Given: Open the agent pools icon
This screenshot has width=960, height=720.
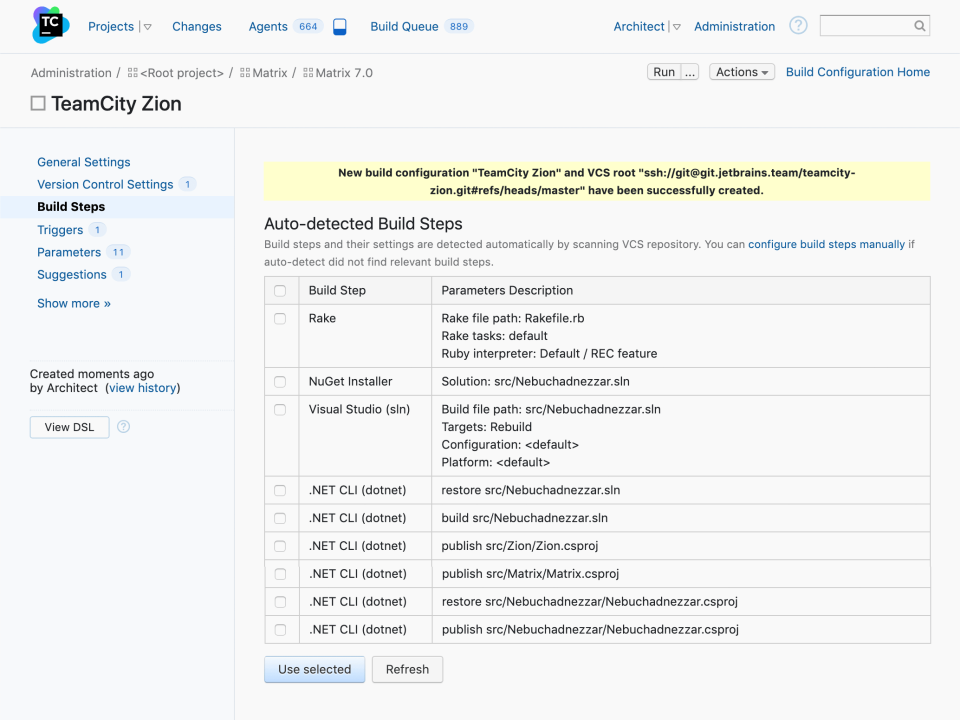Looking at the screenshot, I should tap(340, 27).
